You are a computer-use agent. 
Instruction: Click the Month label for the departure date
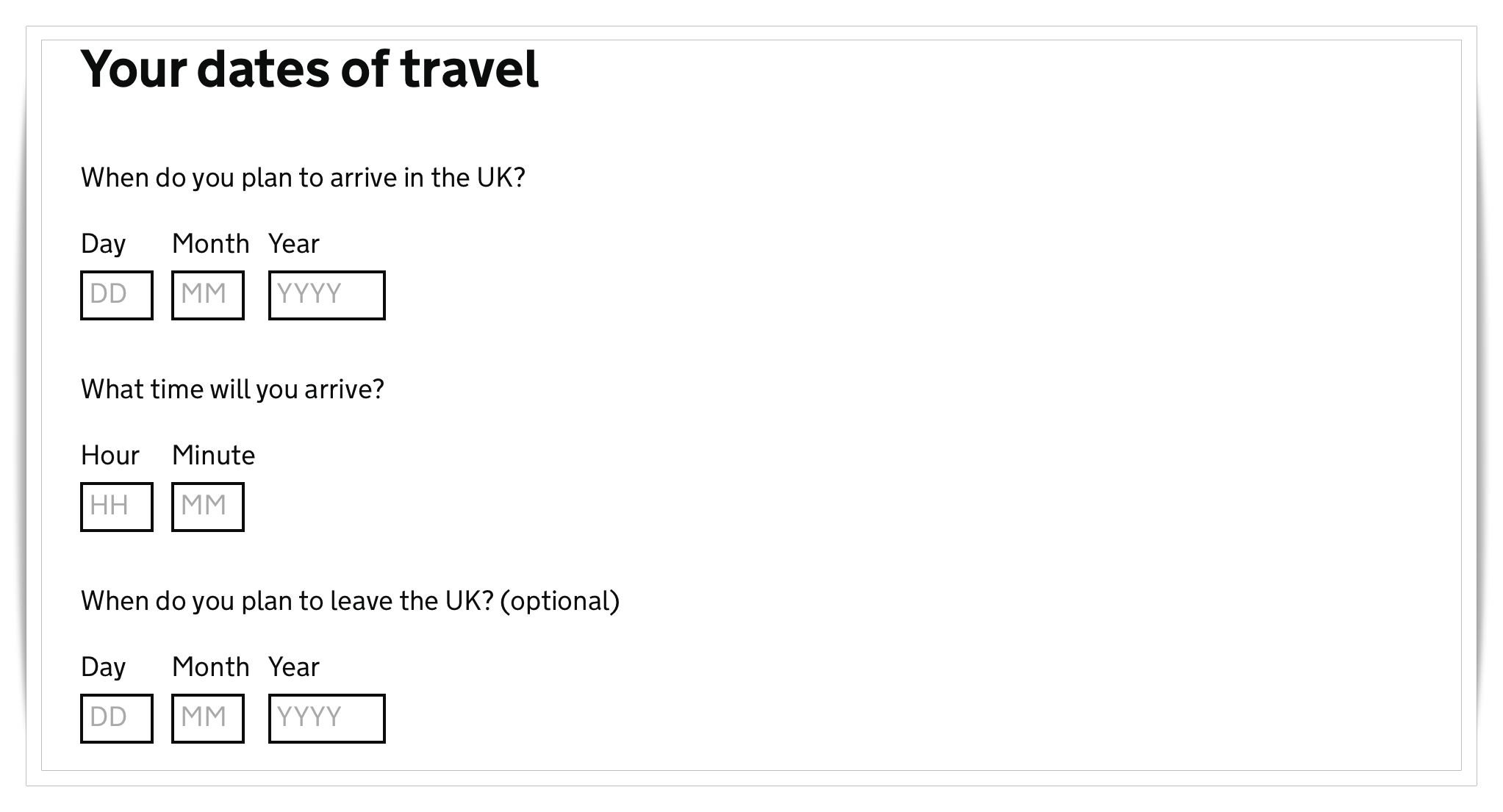click(x=212, y=667)
